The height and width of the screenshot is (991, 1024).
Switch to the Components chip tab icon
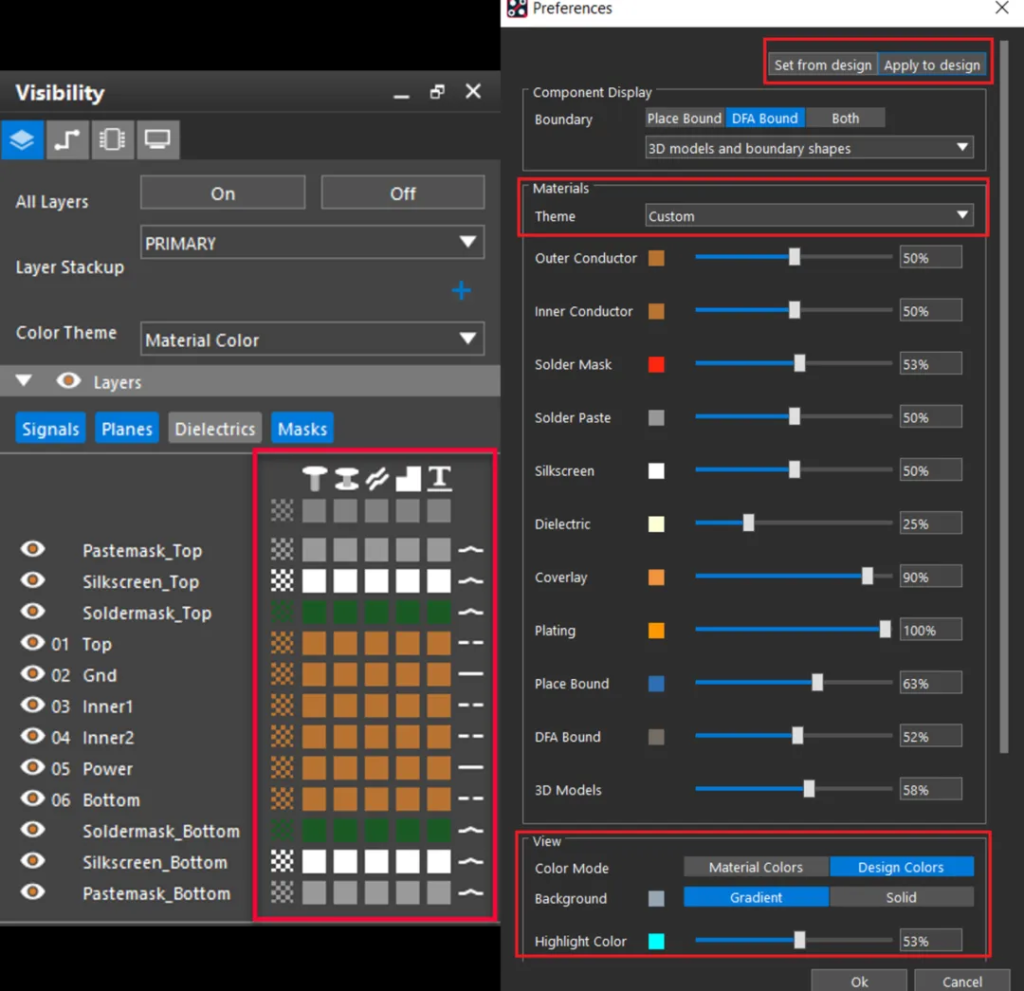112,140
